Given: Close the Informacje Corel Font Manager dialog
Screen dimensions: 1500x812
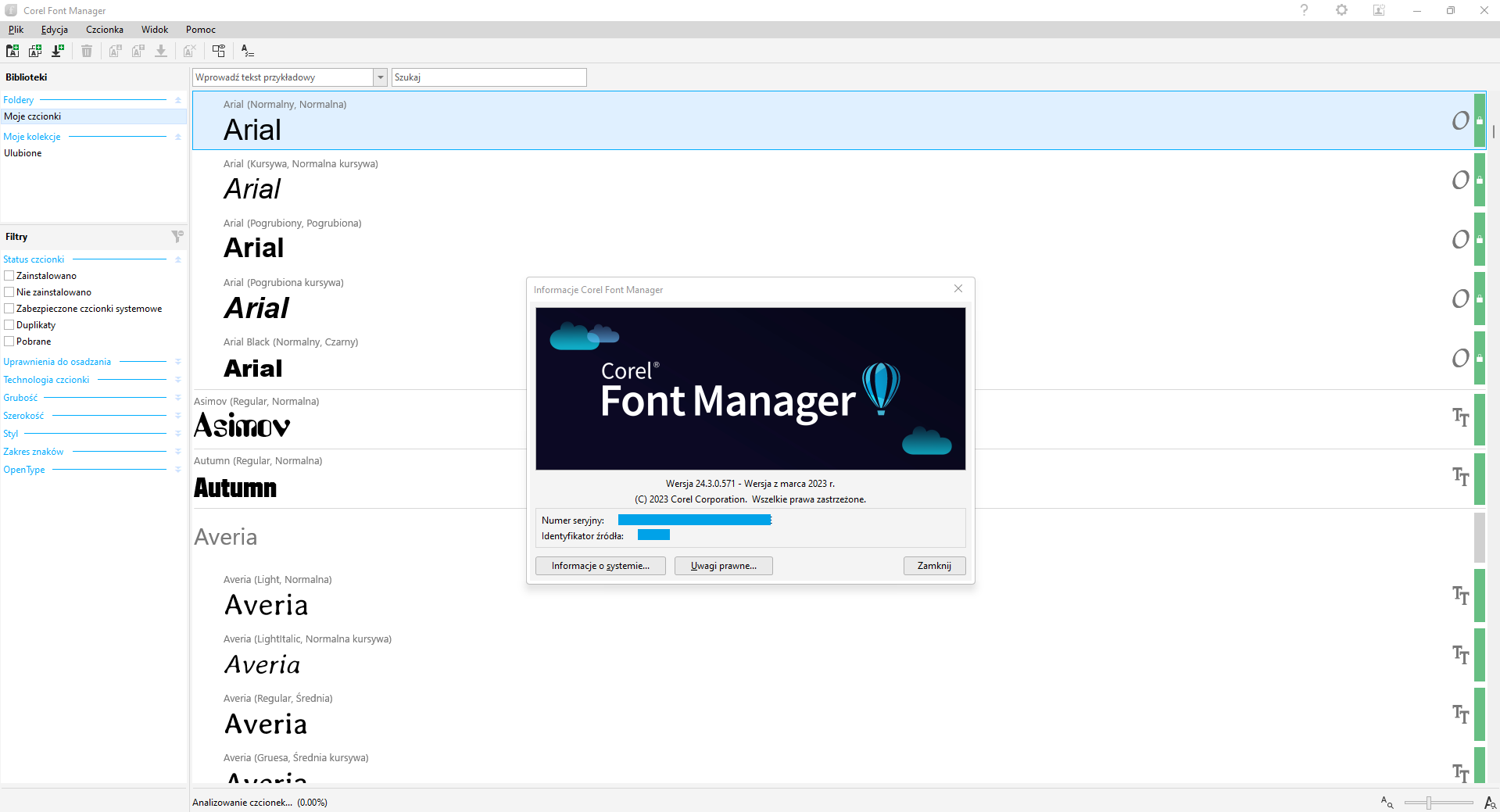Looking at the screenshot, I should tap(958, 289).
